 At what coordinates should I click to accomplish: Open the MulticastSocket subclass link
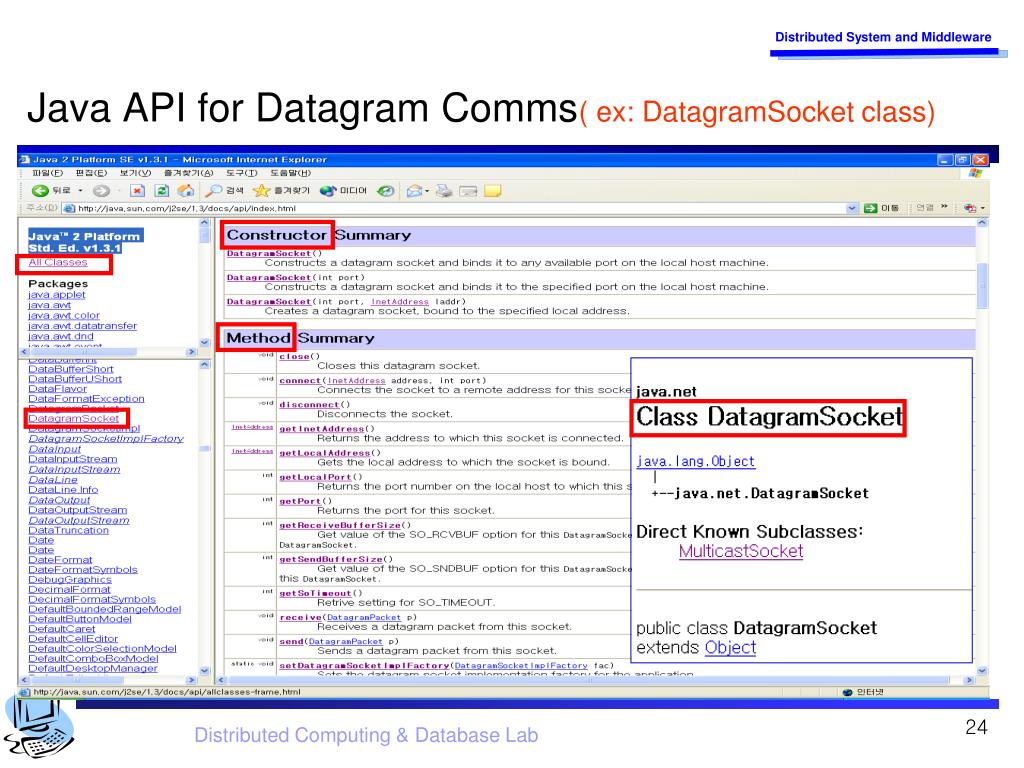click(740, 551)
